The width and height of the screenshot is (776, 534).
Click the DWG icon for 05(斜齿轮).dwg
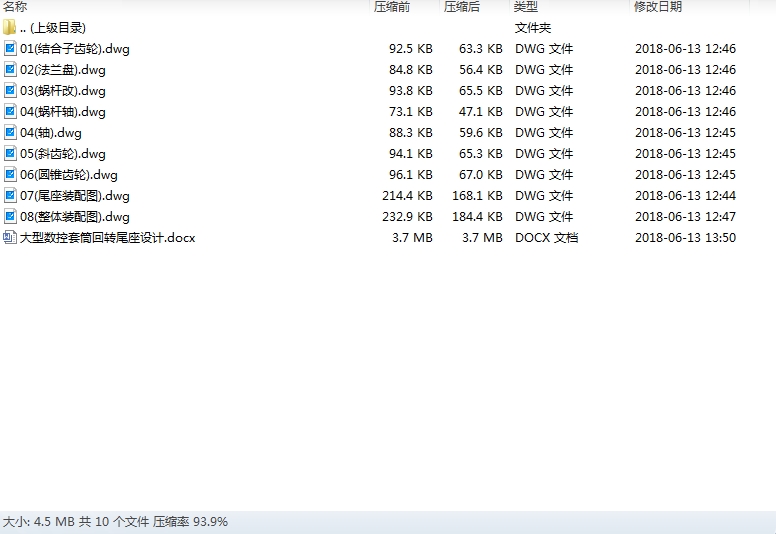tap(10, 153)
